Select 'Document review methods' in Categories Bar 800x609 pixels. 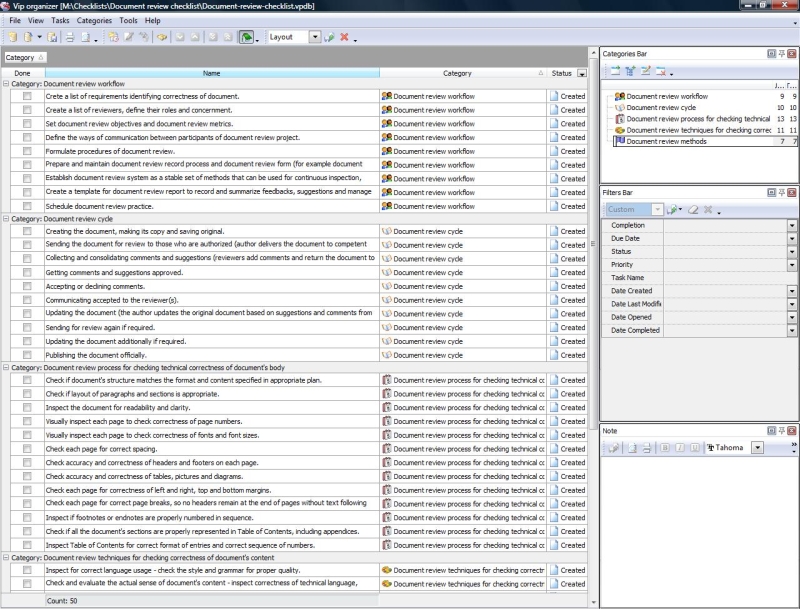(x=666, y=142)
